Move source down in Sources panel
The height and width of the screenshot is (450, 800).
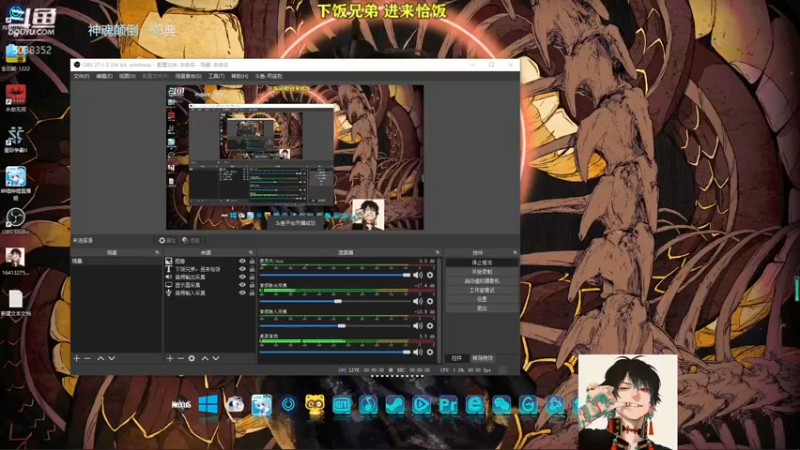coord(216,358)
